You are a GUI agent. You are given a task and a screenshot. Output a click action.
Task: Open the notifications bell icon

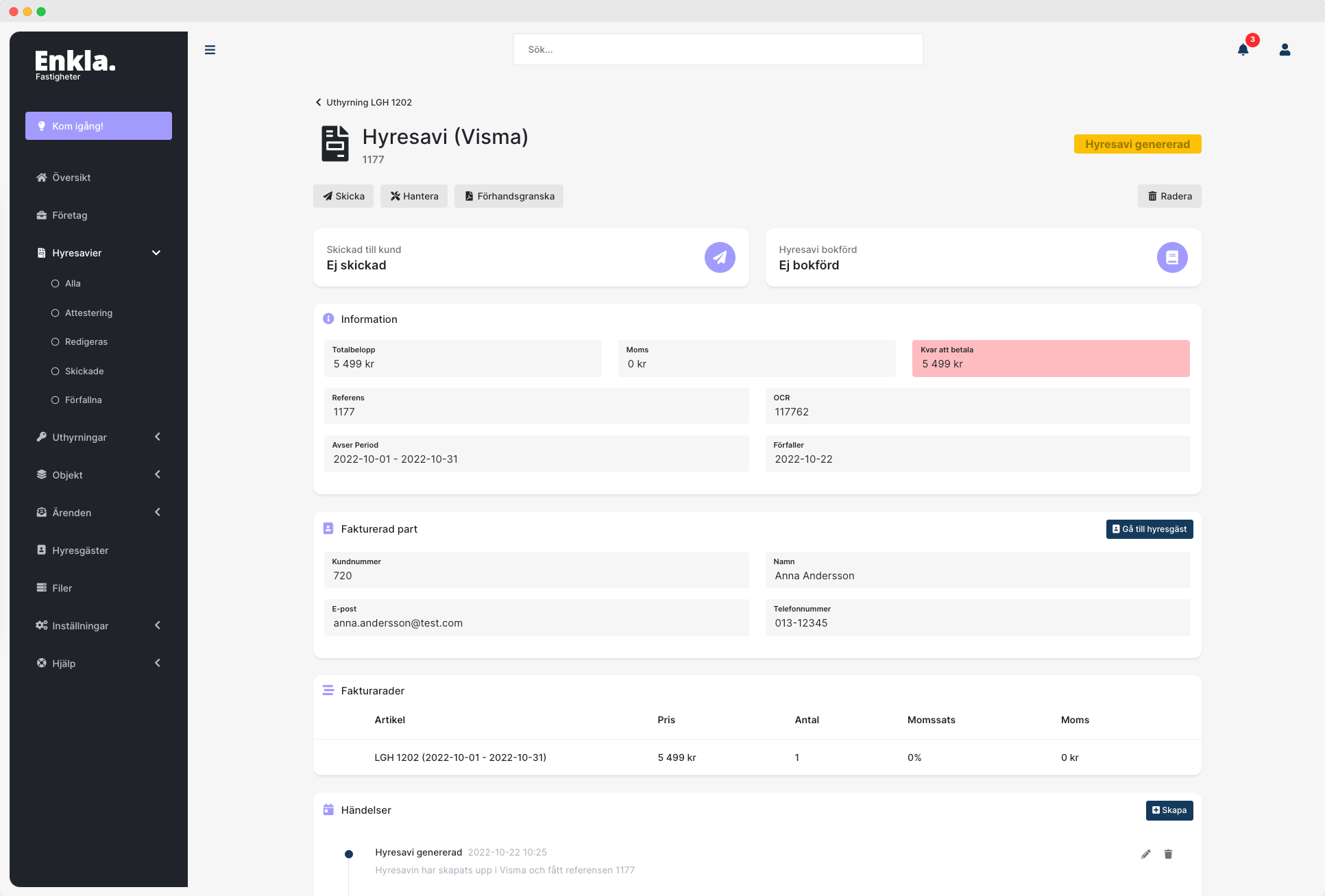click(1243, 49)
